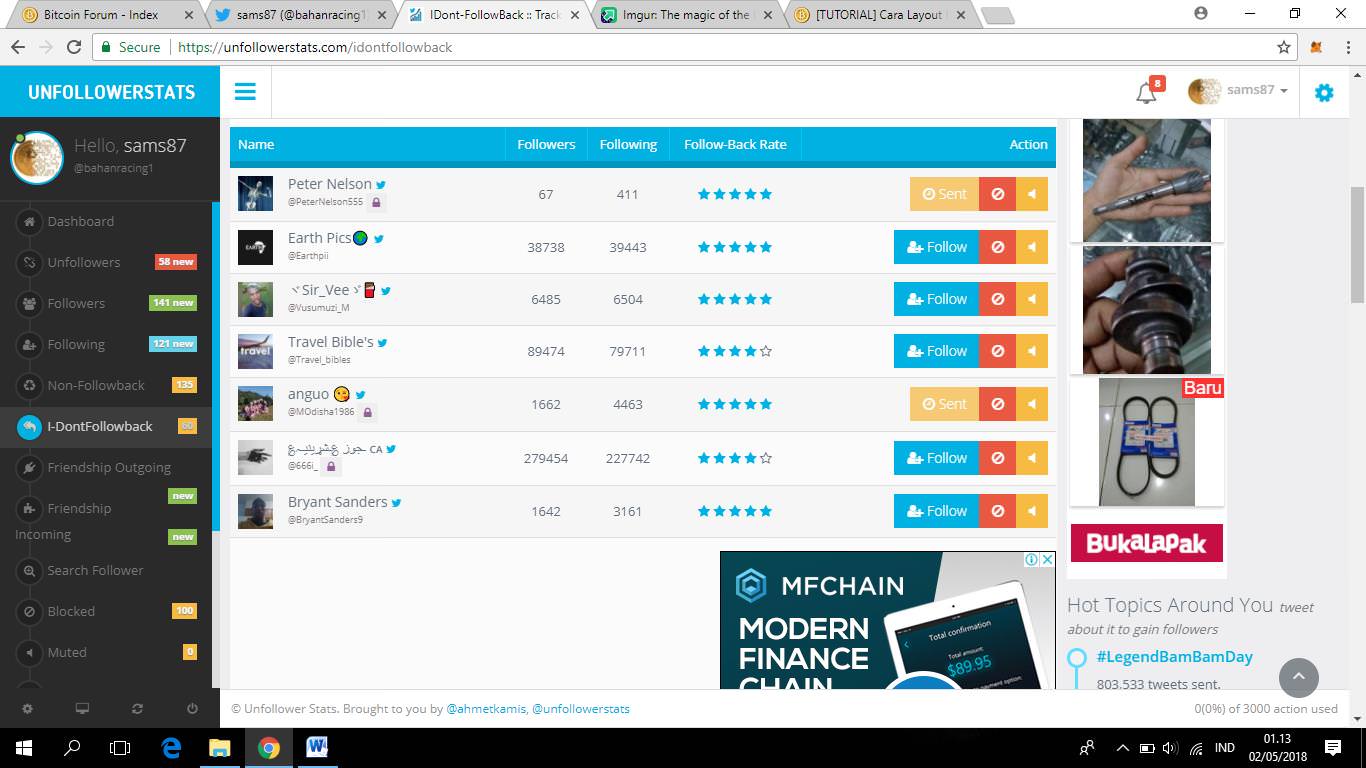Viewport: 1366px width, 768px height.
Task: Sort table by Followers column
Action: 546,144
